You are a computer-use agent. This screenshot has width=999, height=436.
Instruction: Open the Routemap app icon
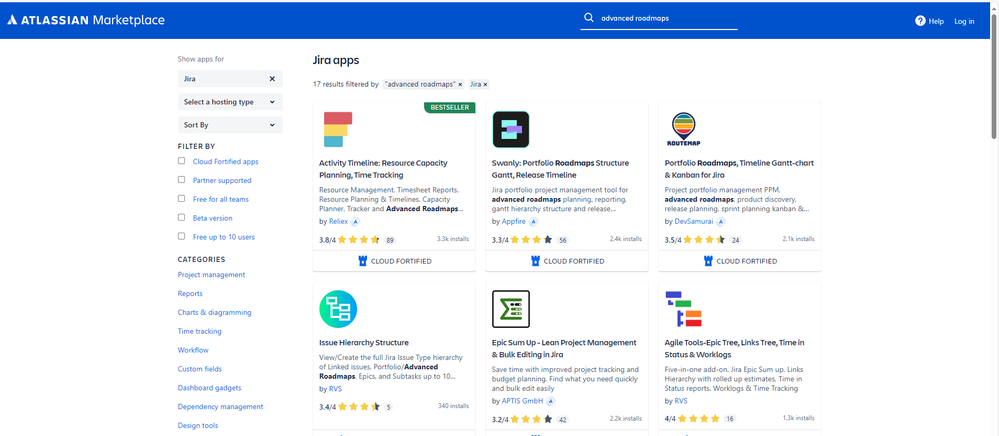click(684, 129)
